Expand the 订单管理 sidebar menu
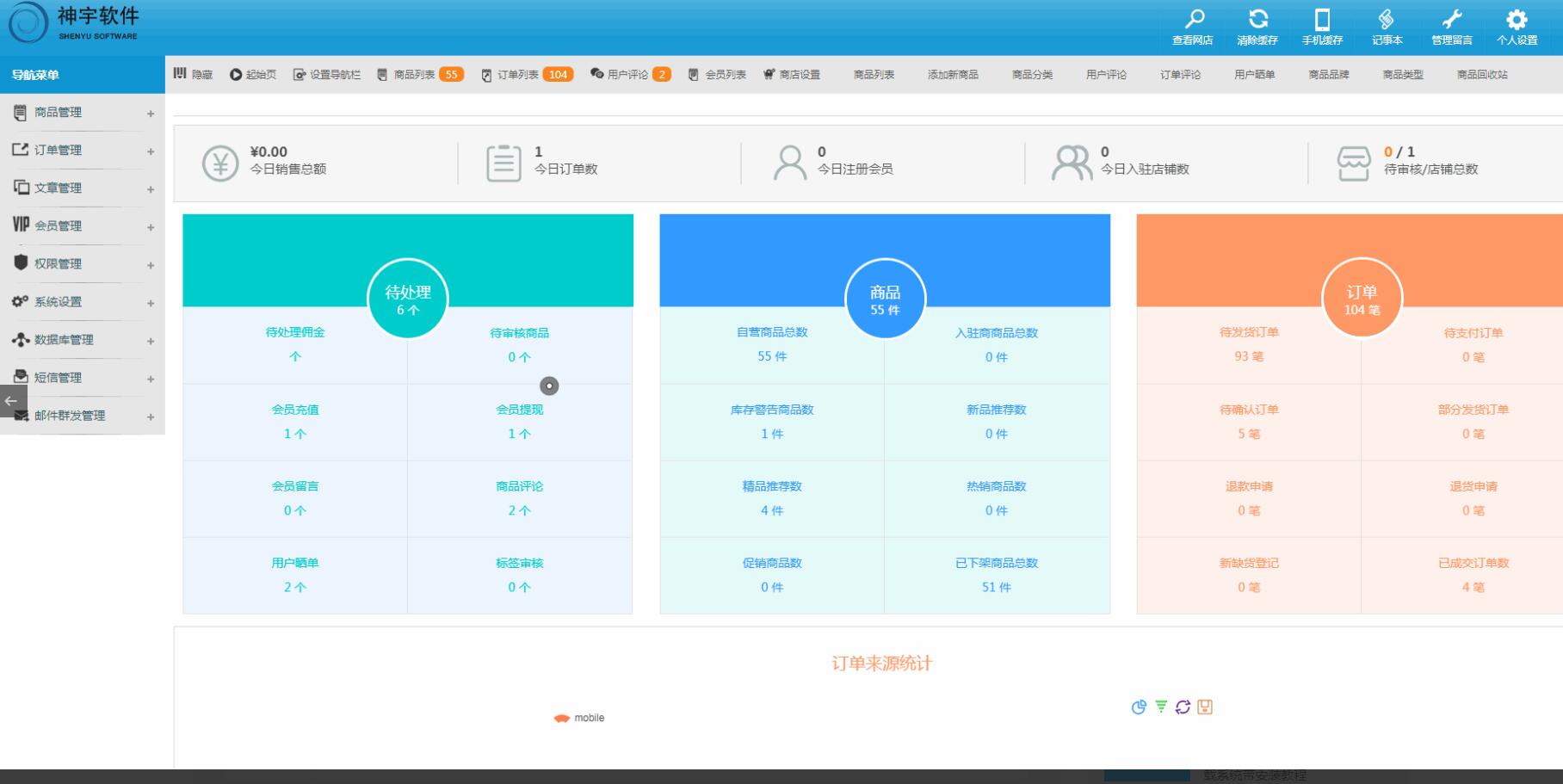The width and height of the screenshot is (1563, 784). click(82, 151)
